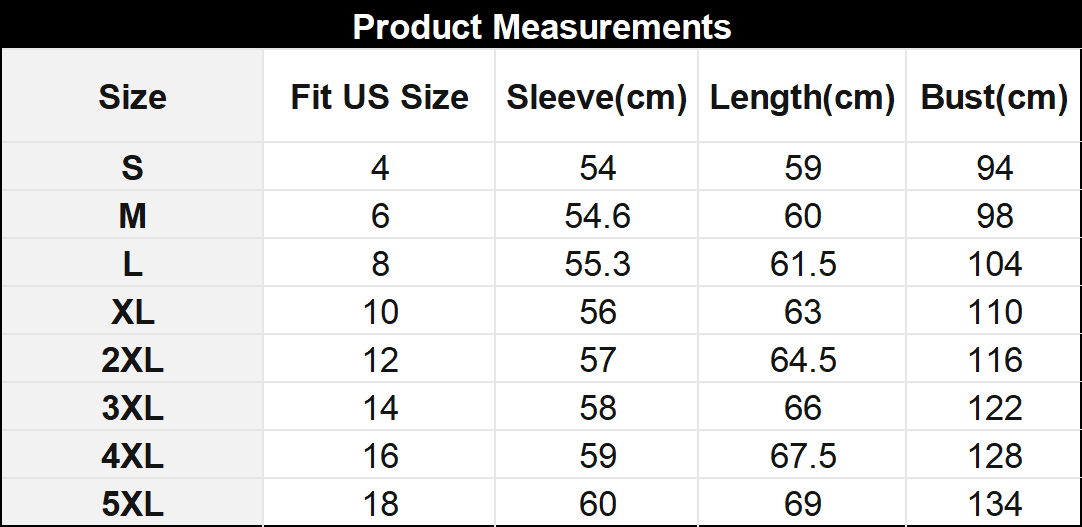This screenshot has width=1082, height=527.
Task: Select the 5XL size row label
Action: click(x=132, y=504)
